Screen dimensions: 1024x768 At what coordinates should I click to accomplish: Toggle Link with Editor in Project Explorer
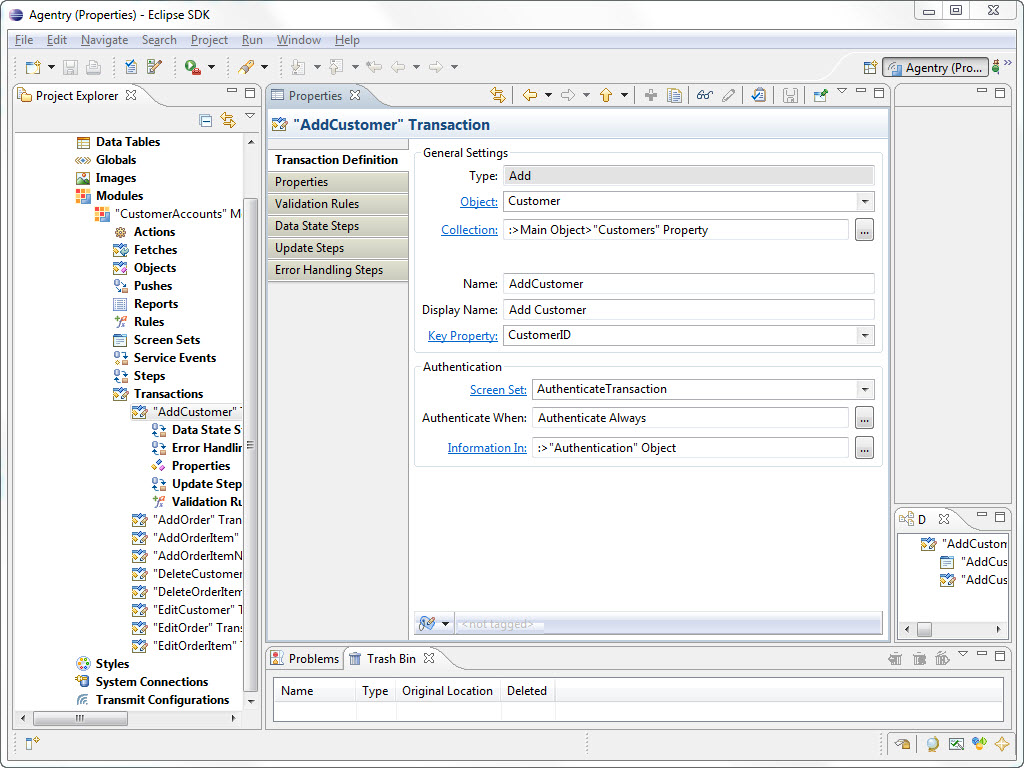coord(227,120)
